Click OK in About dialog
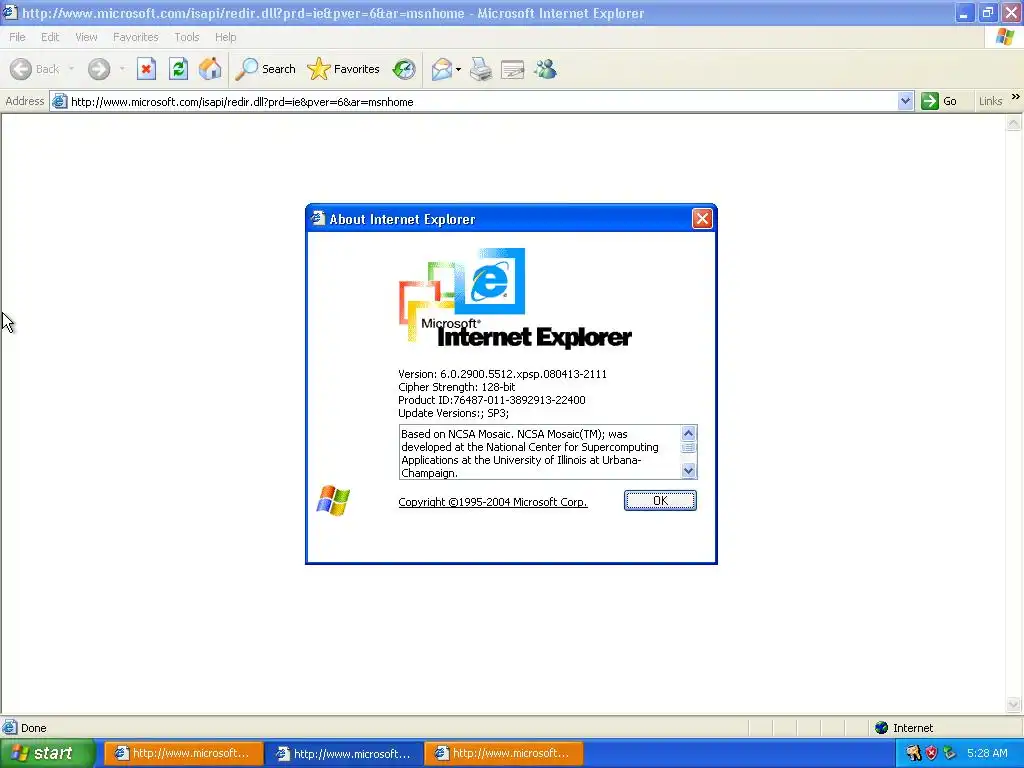 [x=660, y=501]
